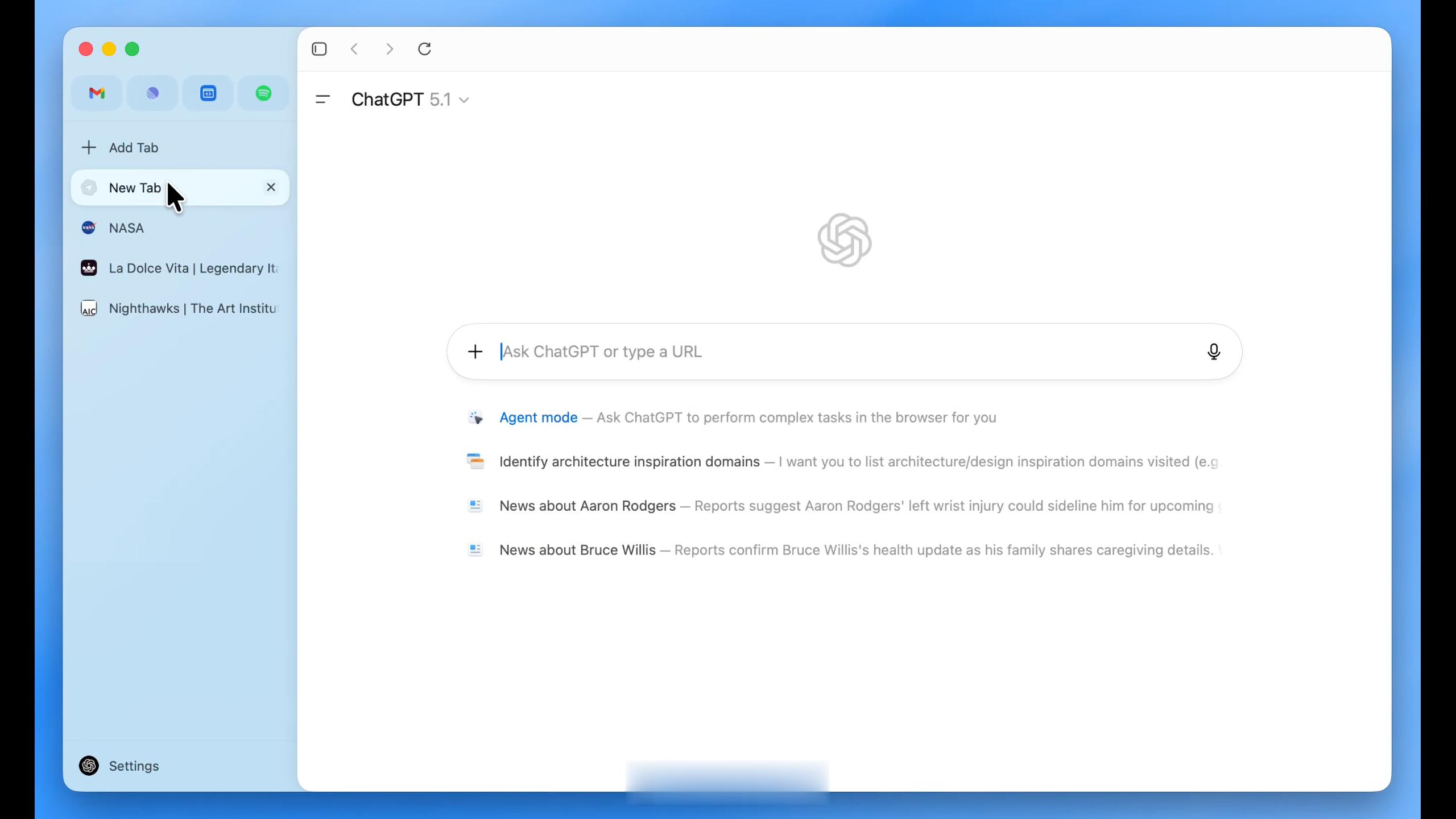Choose the Agent mode suggestion
This screenshot has width=1456, height=819.
click(538, 417)
